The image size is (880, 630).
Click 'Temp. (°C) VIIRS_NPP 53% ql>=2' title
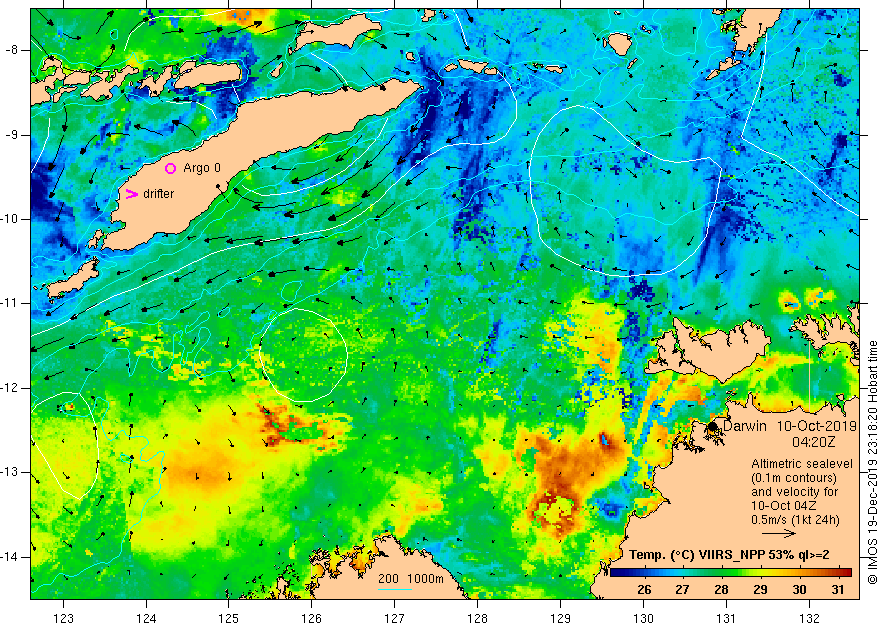point(729,555)
